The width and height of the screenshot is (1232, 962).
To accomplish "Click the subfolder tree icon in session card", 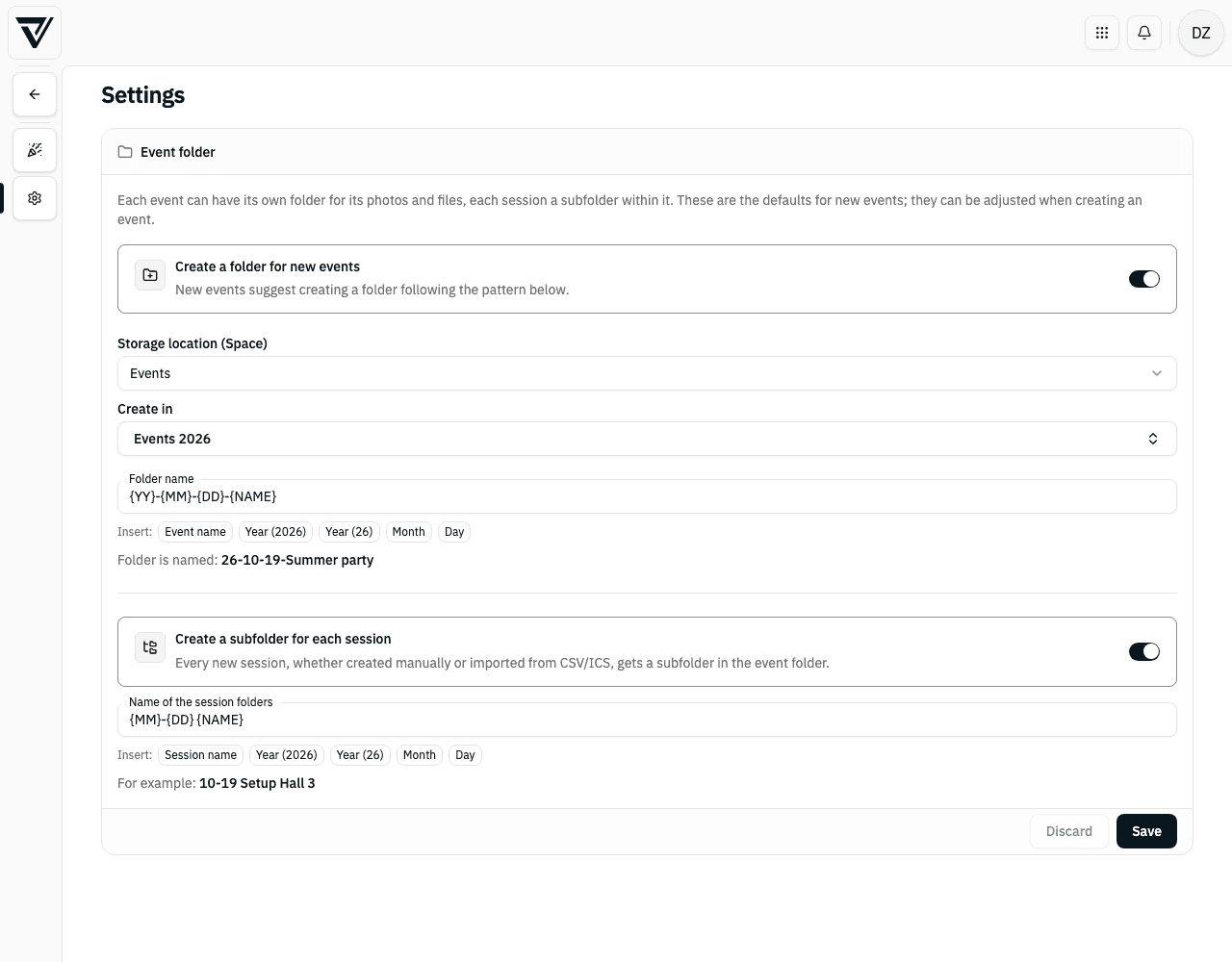I will pos(150,647).
